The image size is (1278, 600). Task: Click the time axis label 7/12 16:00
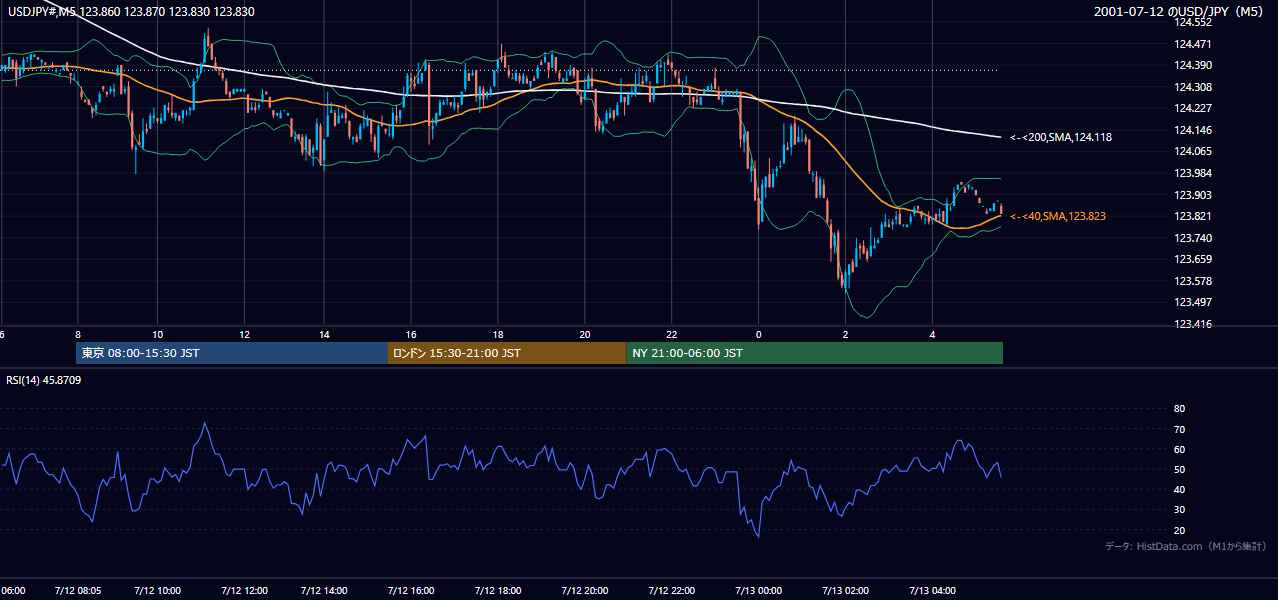pyautogui.click(x=411, y=590)
